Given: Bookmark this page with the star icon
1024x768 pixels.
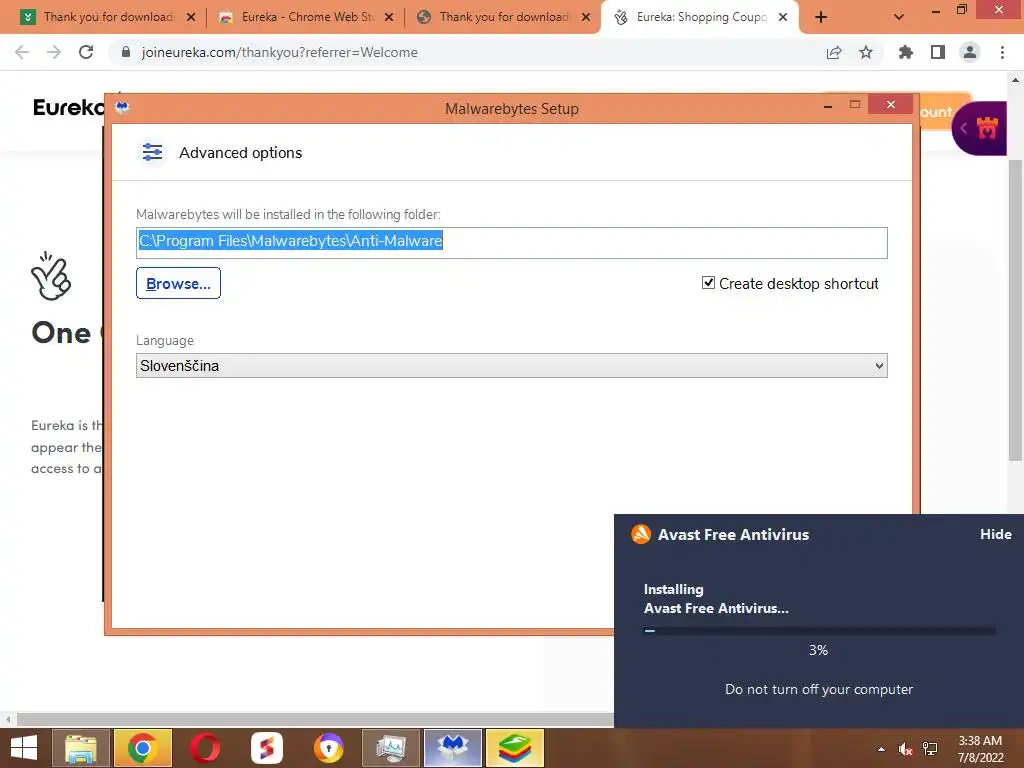Looking at the screenshot, I should click(x=866, y=52).
